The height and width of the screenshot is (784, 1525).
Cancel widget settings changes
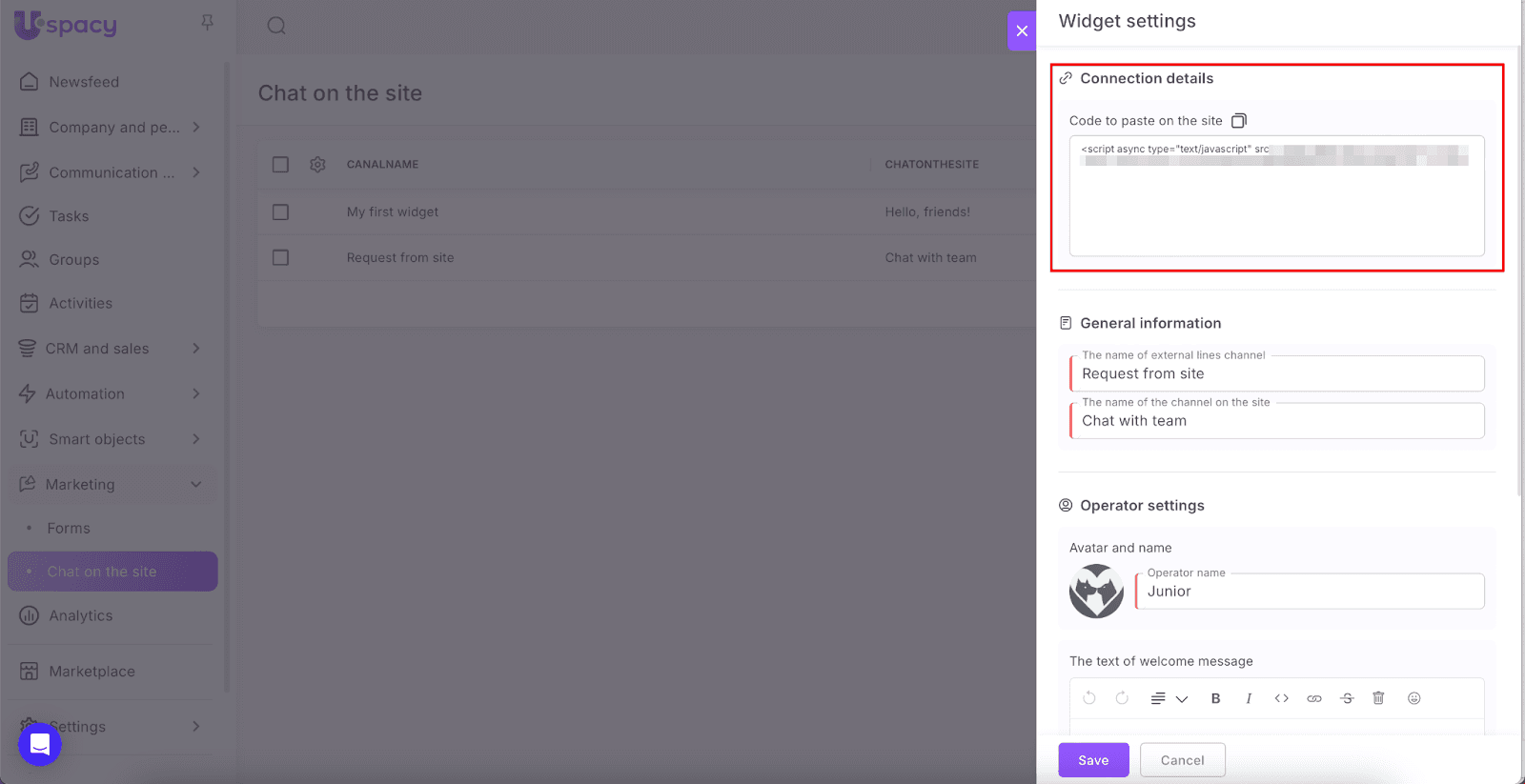tap(1183, 760)
